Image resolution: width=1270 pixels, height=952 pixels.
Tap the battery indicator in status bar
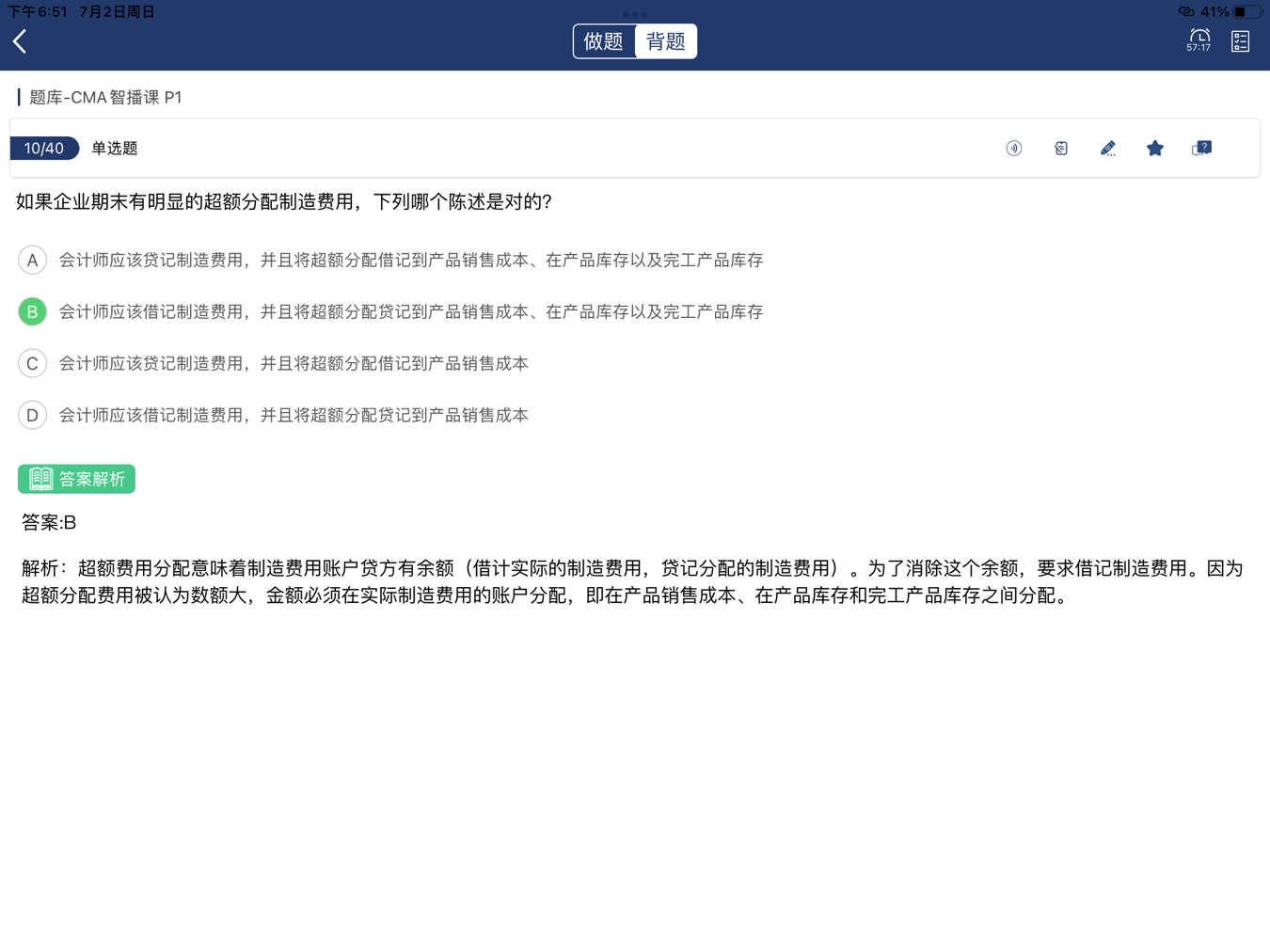pyautogui.click(x=1246, y=12)
